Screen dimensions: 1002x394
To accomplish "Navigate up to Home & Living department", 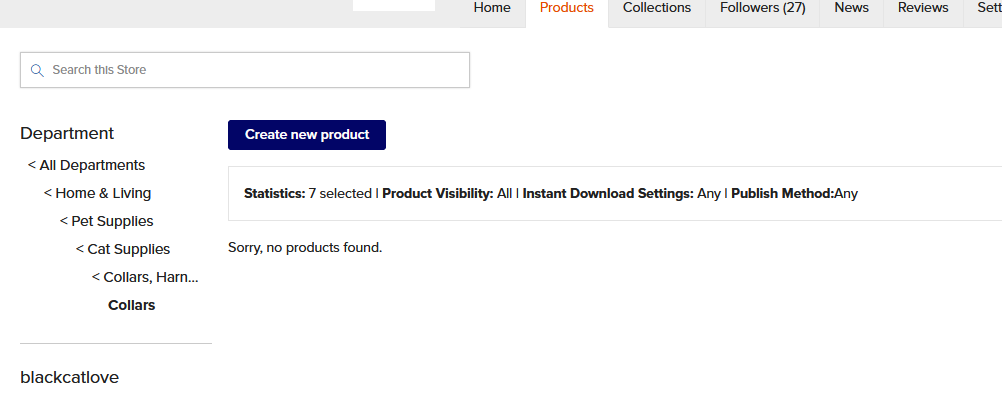I will [97, 193].
